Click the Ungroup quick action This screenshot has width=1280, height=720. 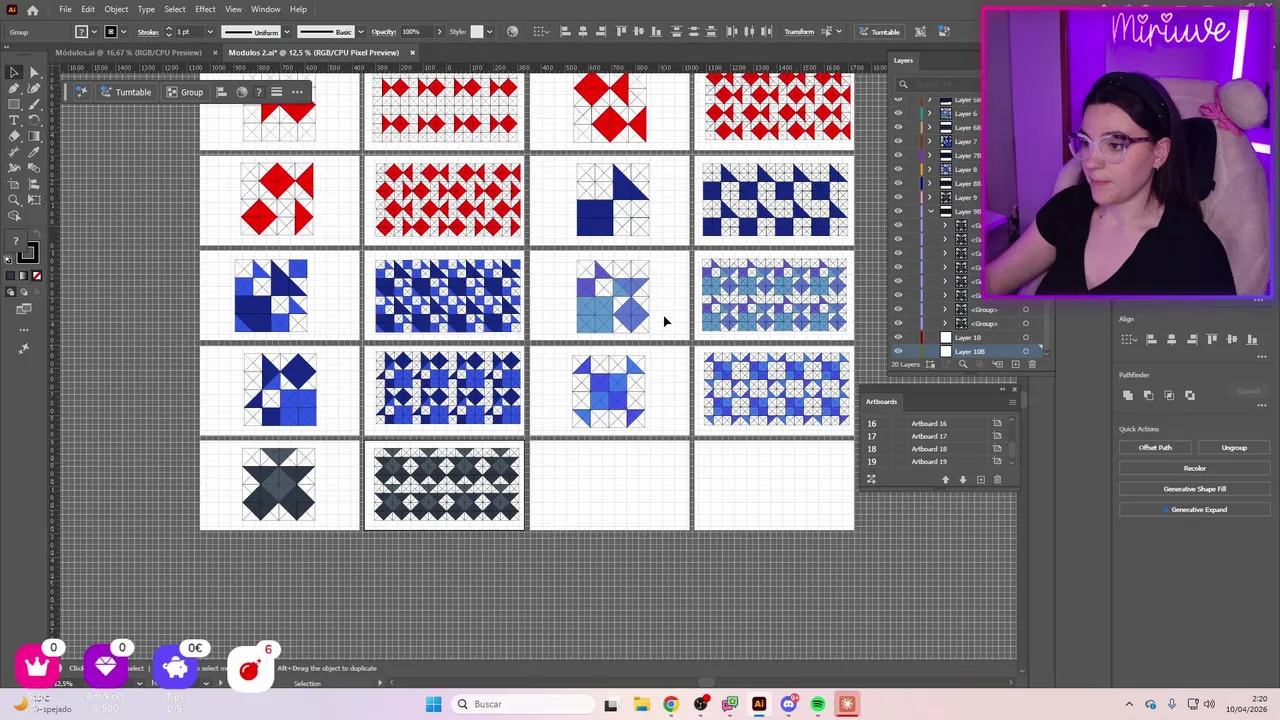tap(1234, 448)
